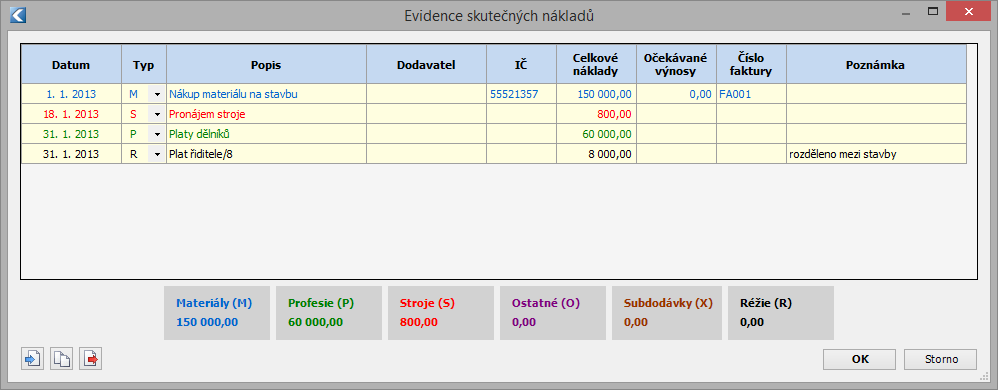Click the IČ column header
The image size is (998, 390).
pyautogui.click(x=521, y=65)
